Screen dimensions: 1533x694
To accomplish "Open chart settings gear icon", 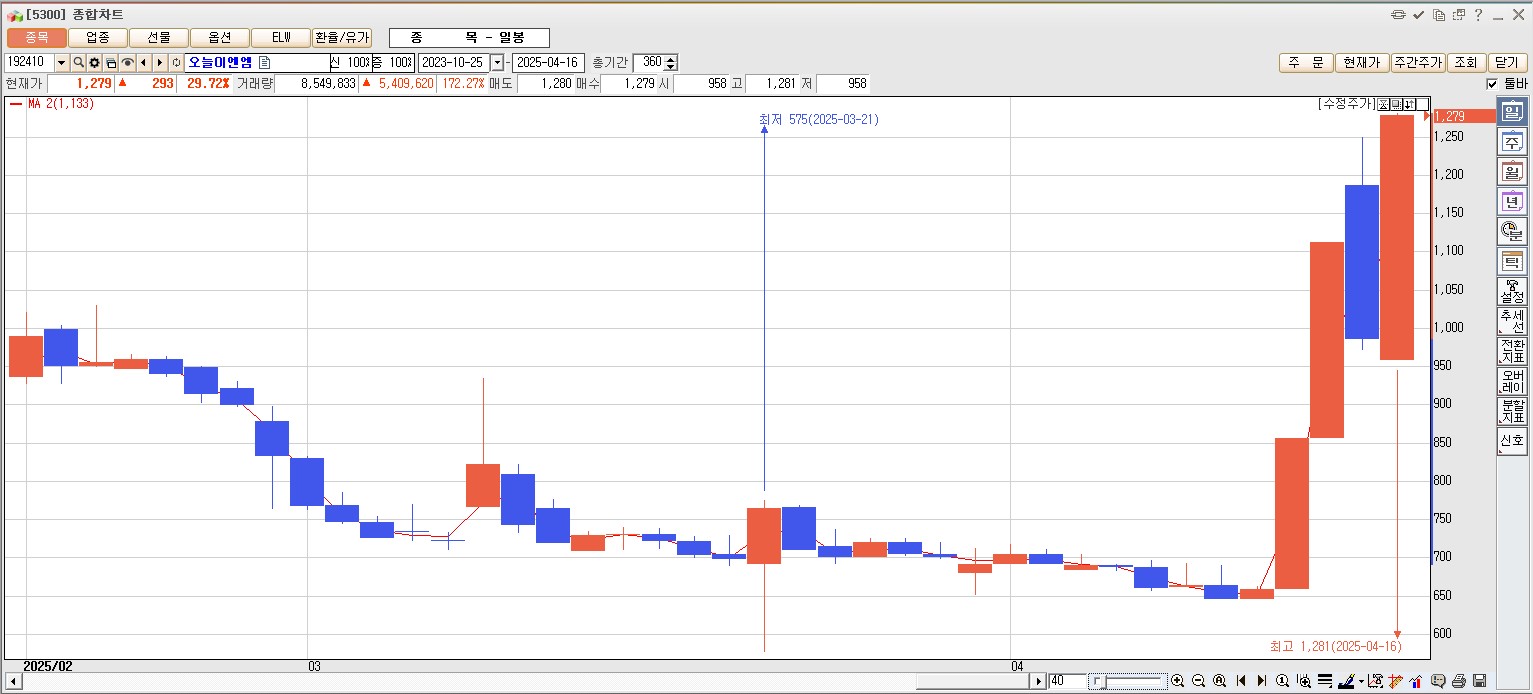I will [x=95, y=63].
